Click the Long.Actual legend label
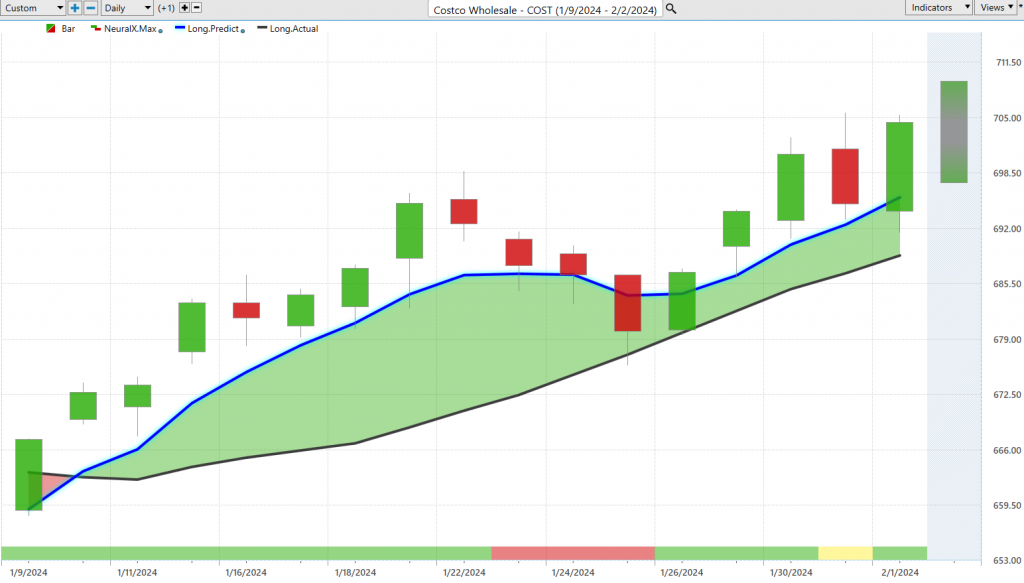 [x=294, y=29]
